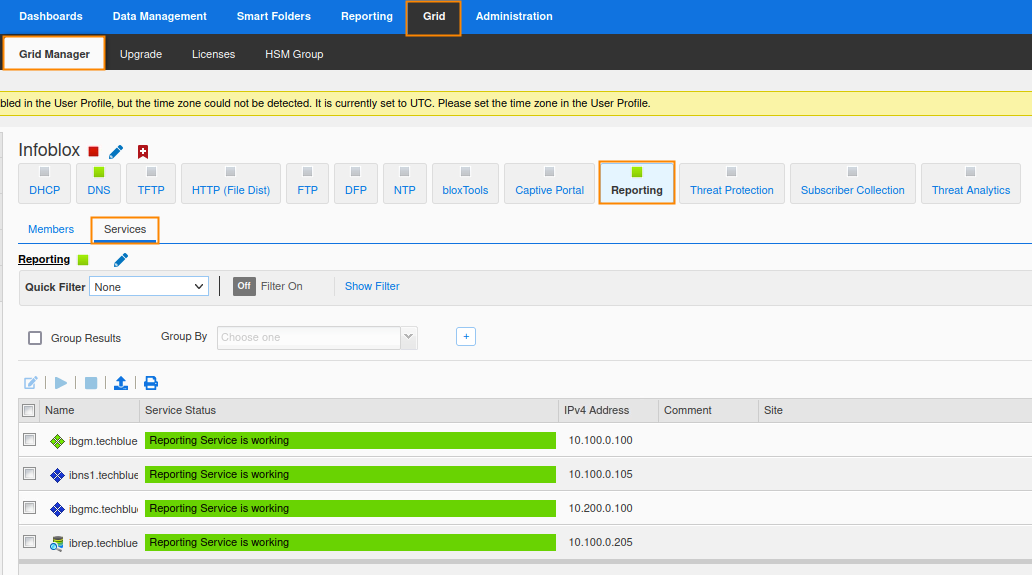Open the Administration menu
Viewport: 1032px width, 575px height.
(514, 16)
